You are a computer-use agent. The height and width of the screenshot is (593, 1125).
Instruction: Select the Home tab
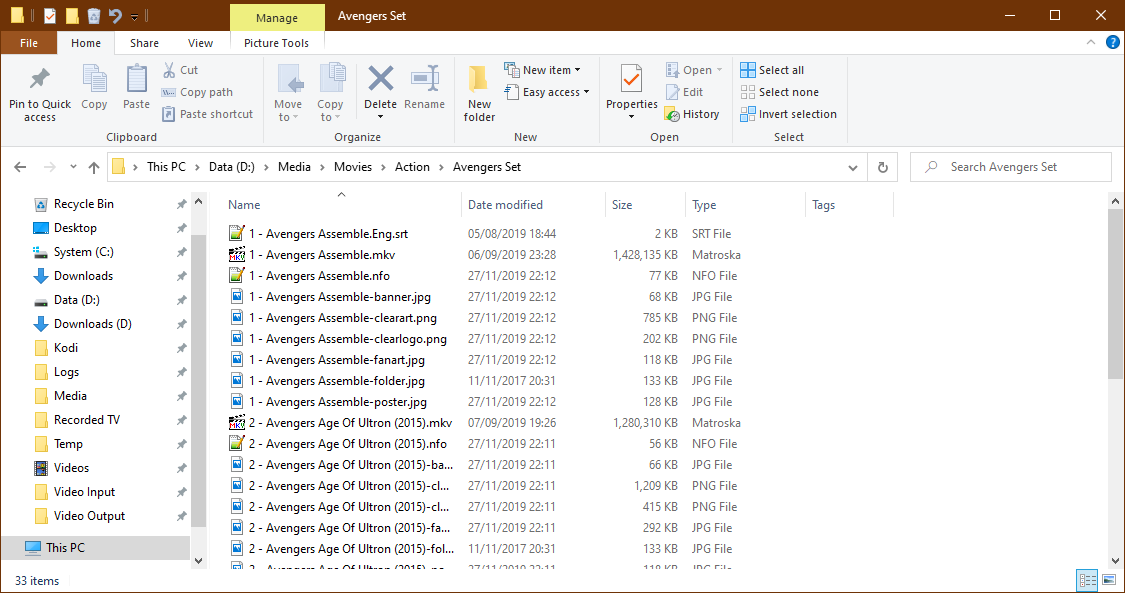86,43
